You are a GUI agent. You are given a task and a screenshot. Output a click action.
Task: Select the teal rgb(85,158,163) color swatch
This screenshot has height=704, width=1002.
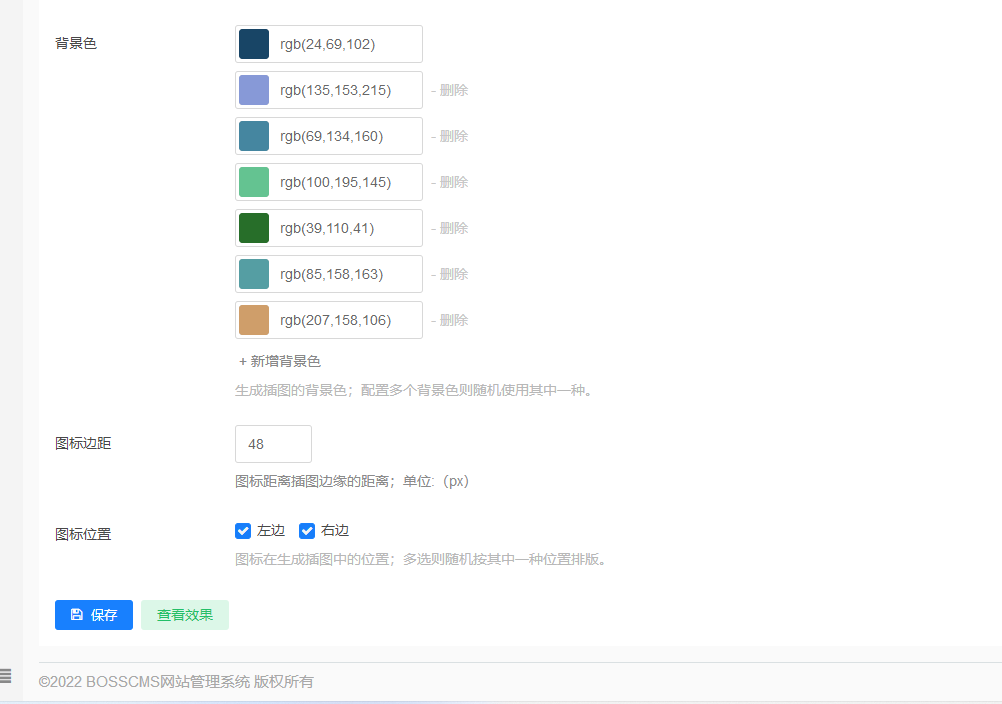[x=254, y=274]
